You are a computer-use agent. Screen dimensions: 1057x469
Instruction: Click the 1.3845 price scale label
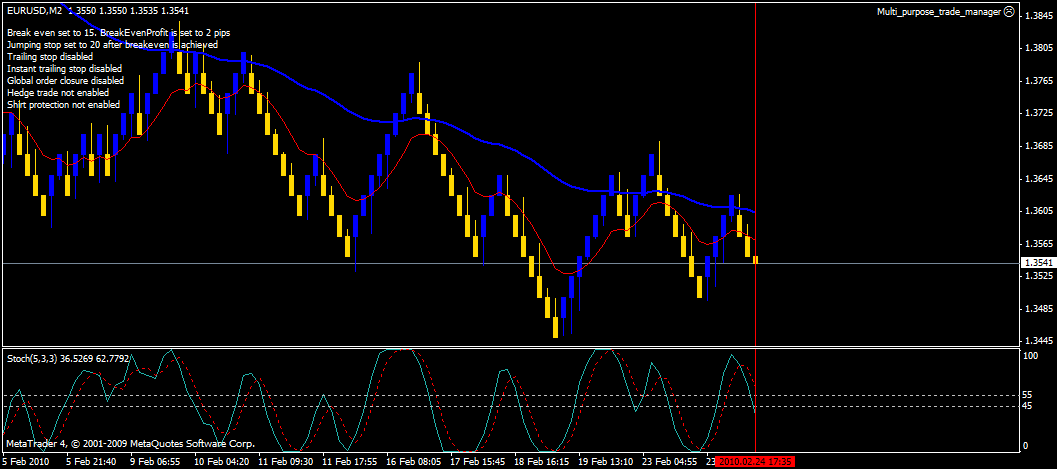pyautogui.click(x=1037, y=16)
